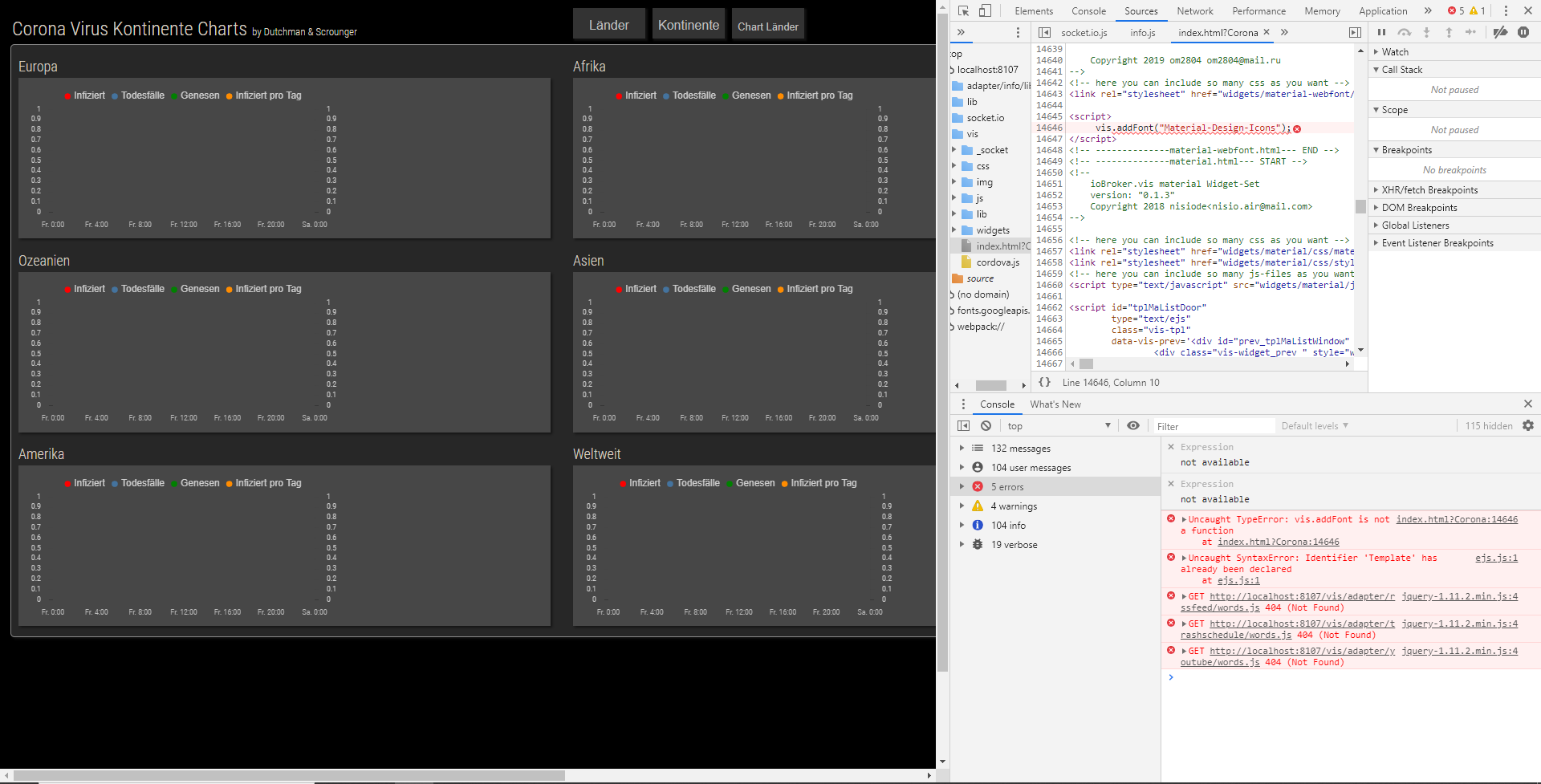Open the navigator three-dot options menu
The image size is (1541, 784).
click(x=1018, y=32)
